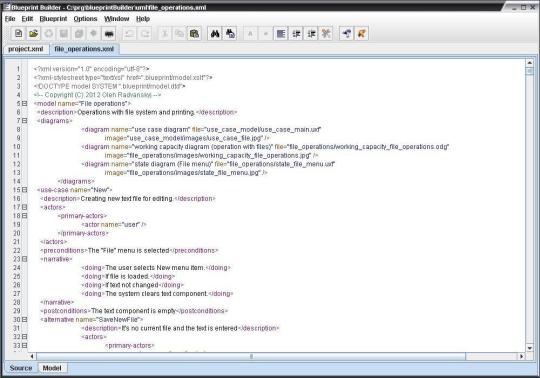Click the greyed Save All icon
This screenshot has width=540, height=378.
pos(79,34)
